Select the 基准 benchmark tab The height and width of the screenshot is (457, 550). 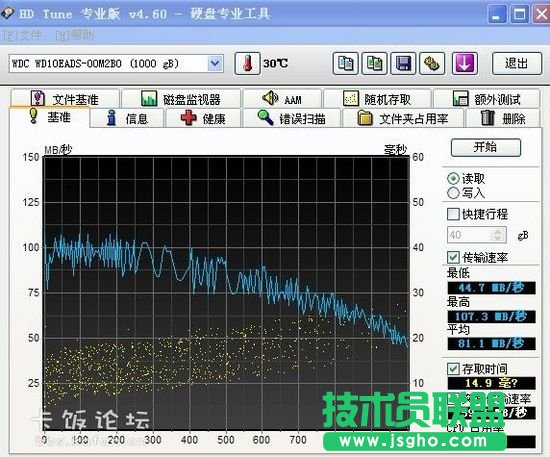click(49, 117)
